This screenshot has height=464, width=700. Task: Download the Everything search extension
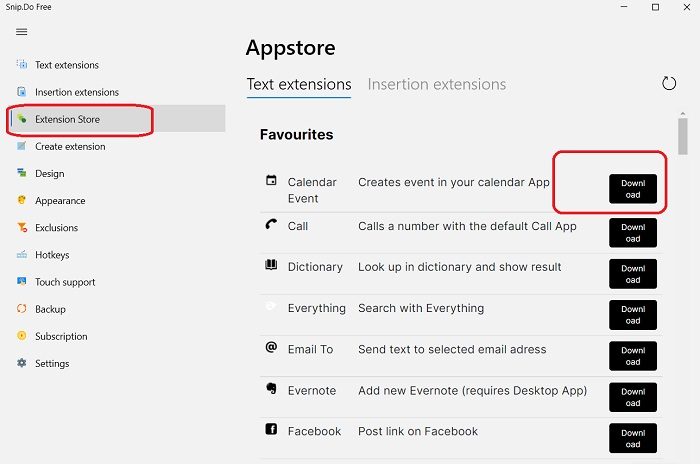633,315
